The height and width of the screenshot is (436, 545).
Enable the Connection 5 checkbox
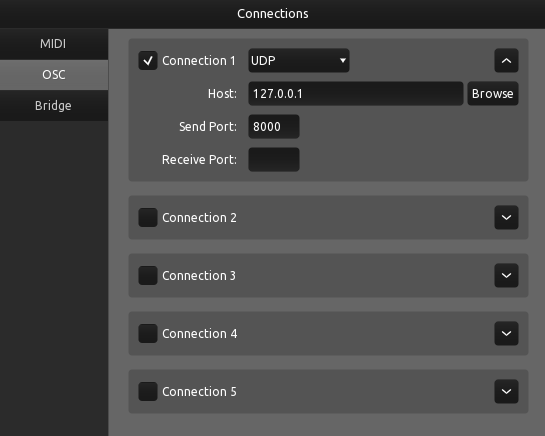148,391
